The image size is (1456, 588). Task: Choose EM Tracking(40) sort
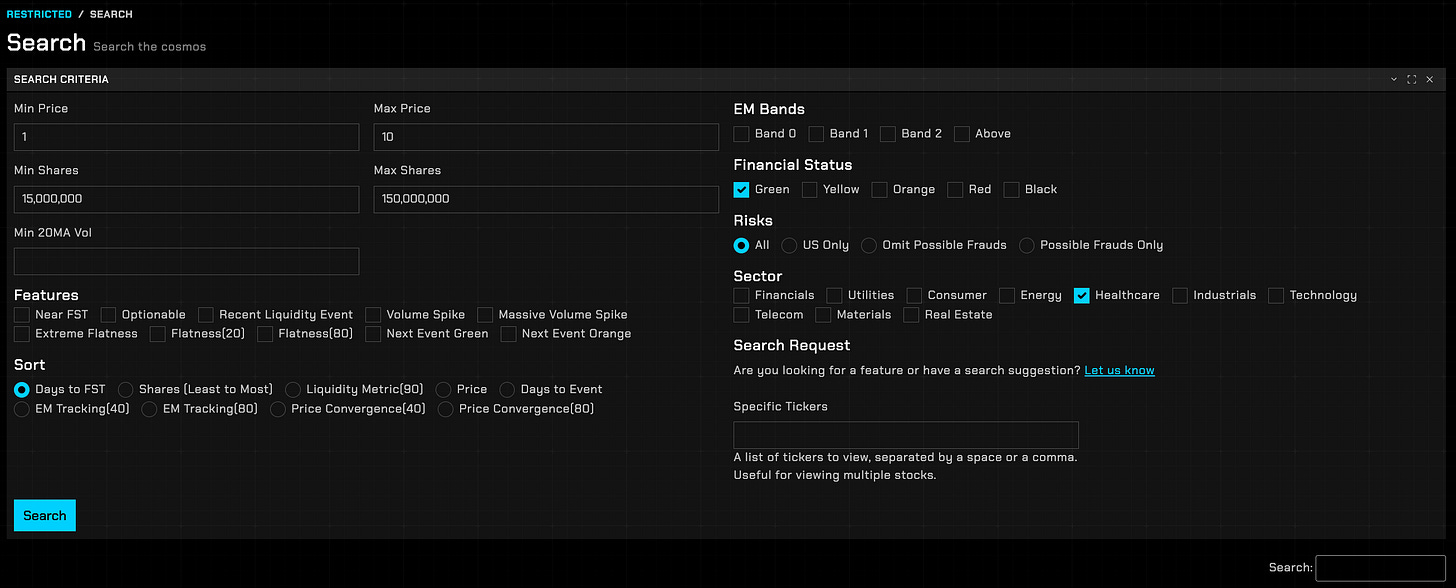(22, 409)
